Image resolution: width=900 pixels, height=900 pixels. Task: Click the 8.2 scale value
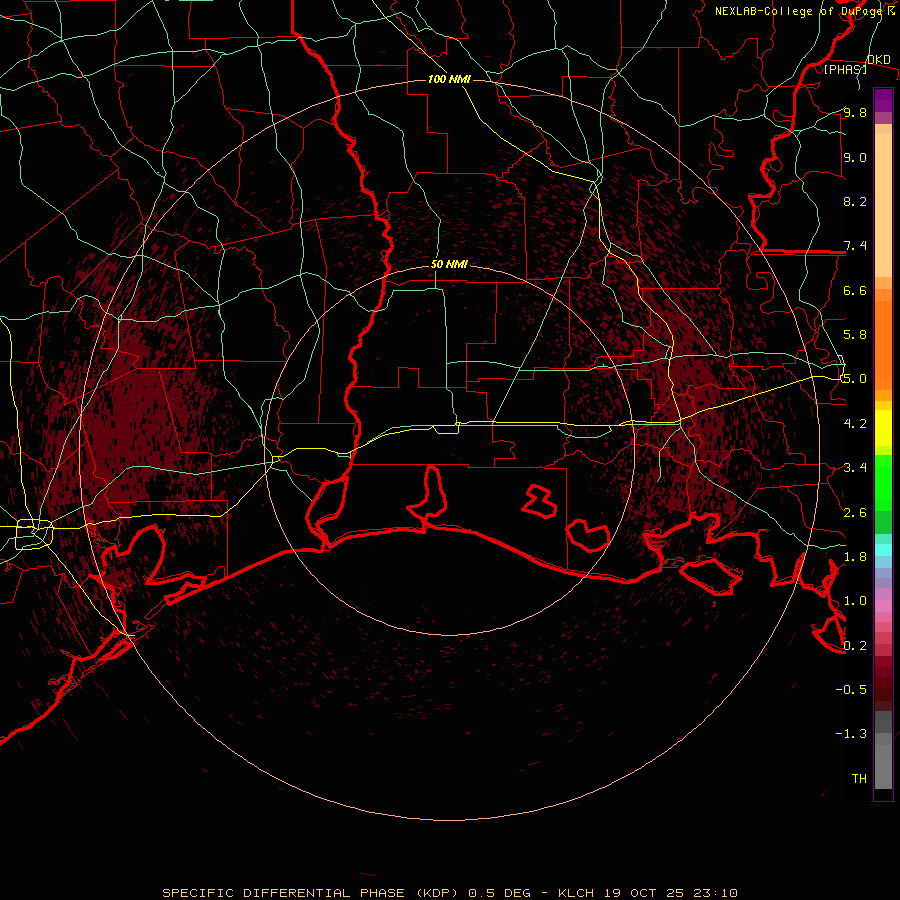[855, 201]
